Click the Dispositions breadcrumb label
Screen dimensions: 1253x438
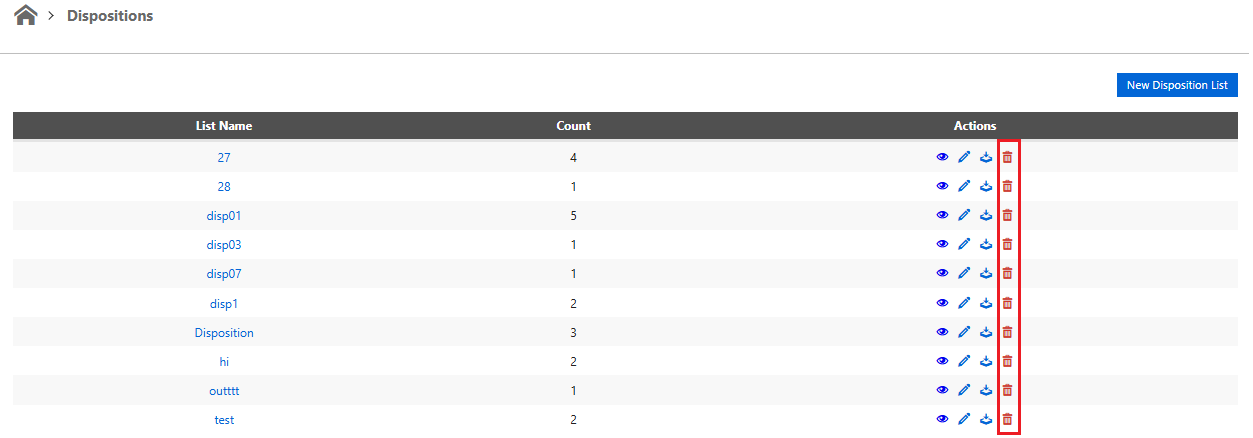[x=110, y=16]
